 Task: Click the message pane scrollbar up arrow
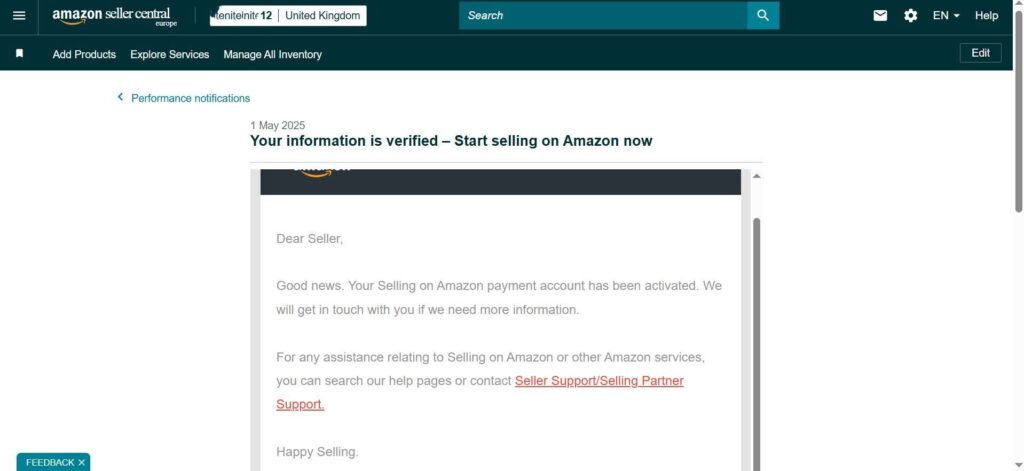756,176
